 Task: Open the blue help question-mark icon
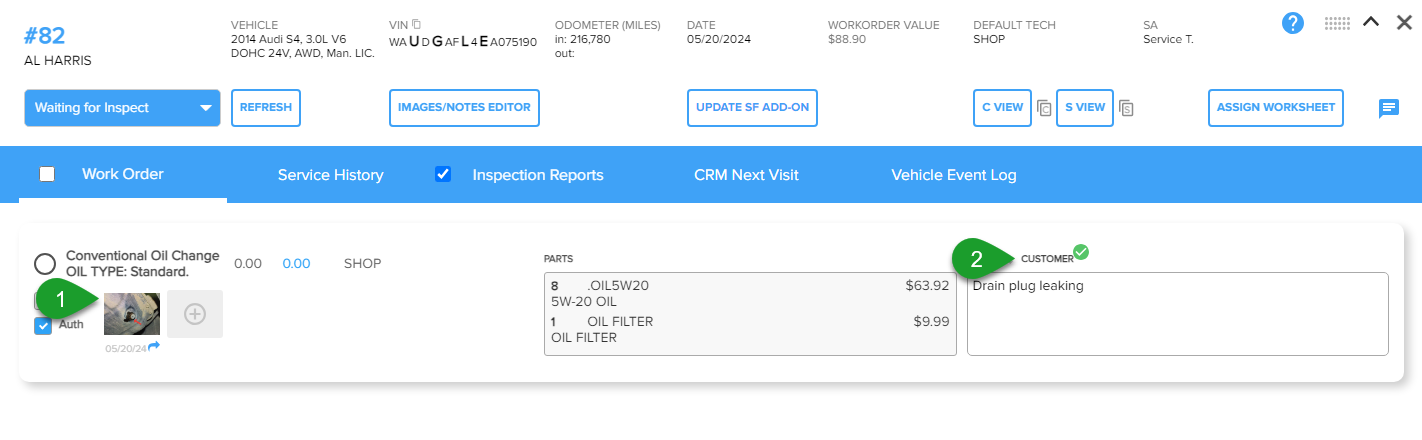coord(1293,24)
